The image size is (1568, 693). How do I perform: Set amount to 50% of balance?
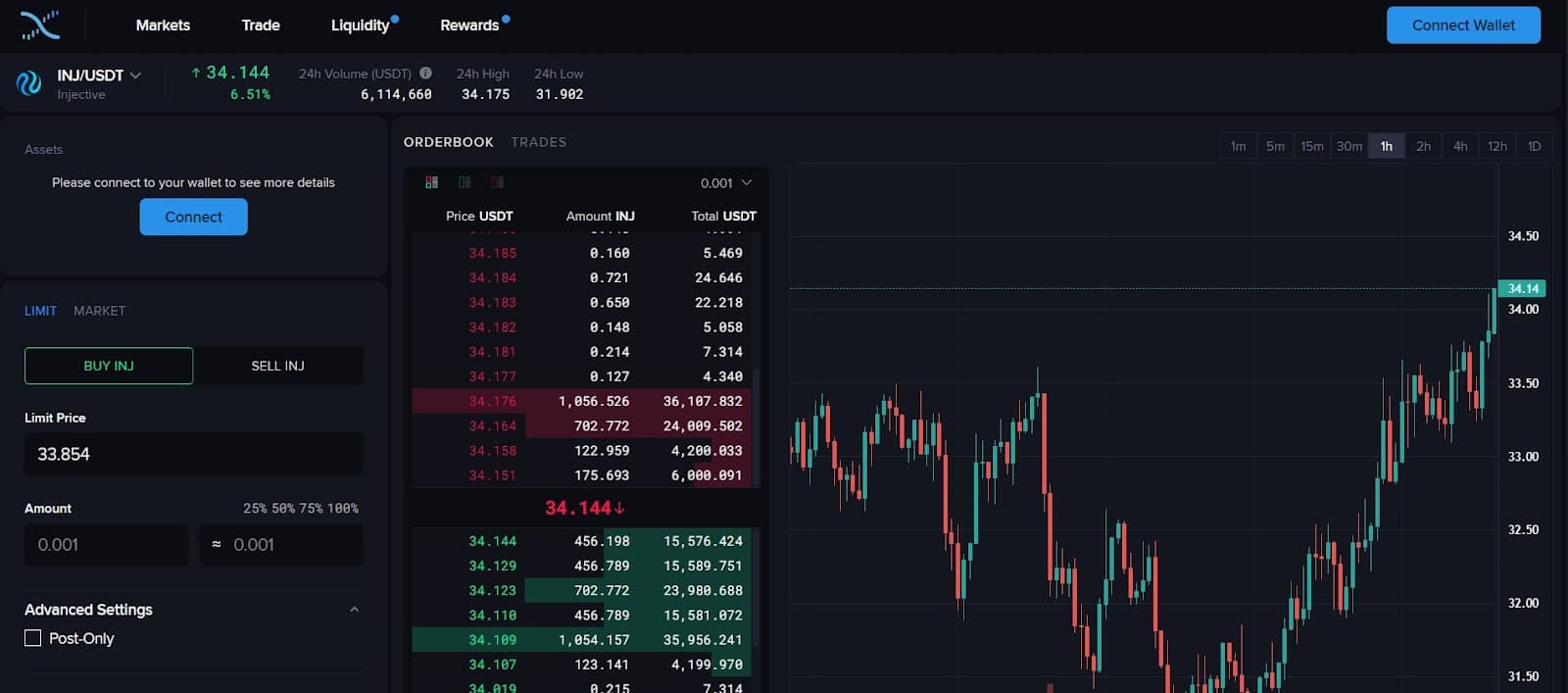click(x=282, y=509)
